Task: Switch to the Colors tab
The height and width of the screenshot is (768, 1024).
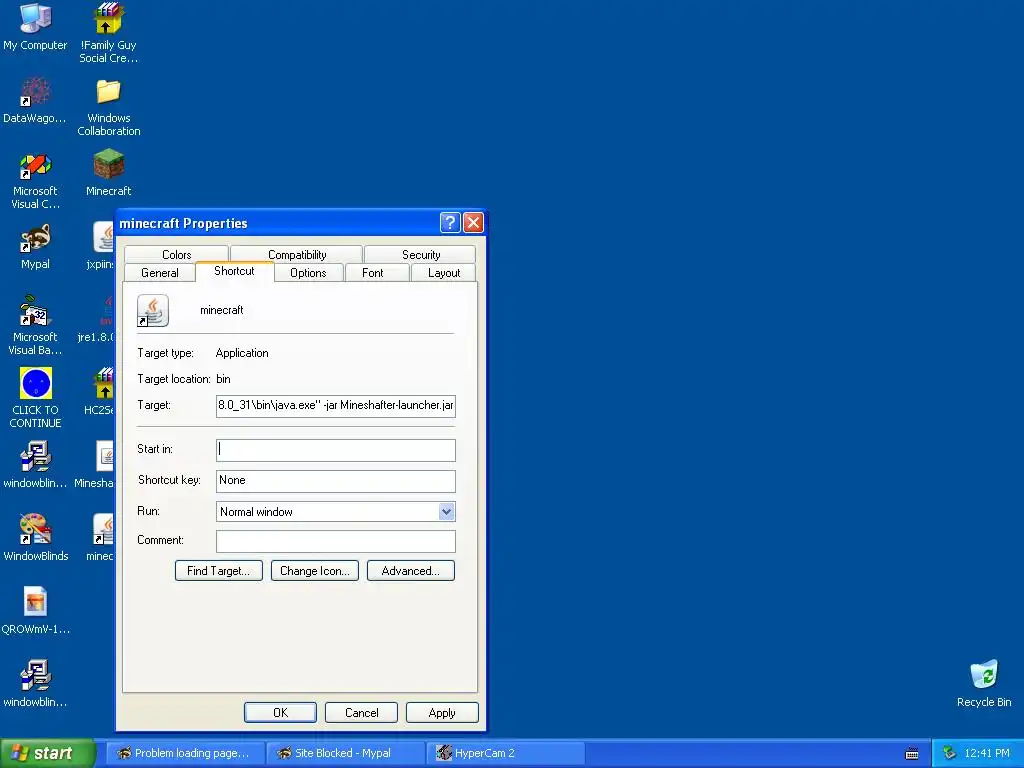Action: click(x=176, y=254)
